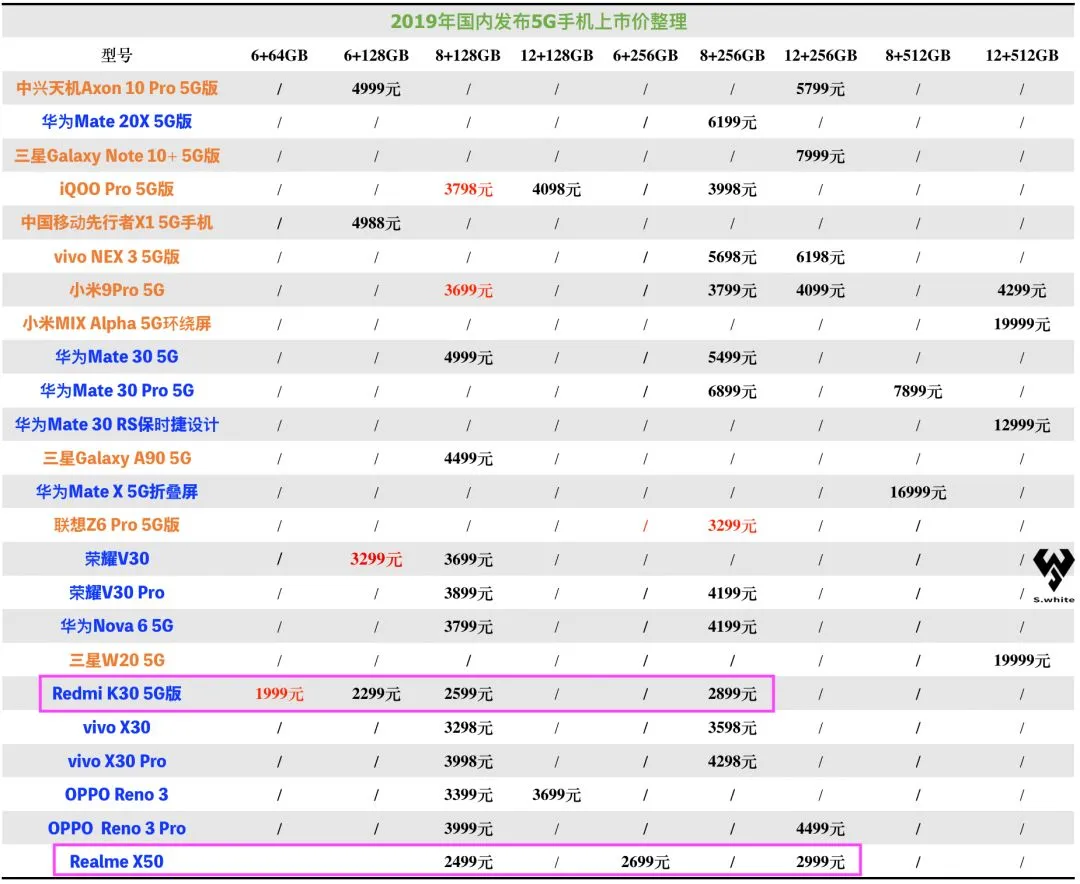Screen dimensions: 1080x884
Task: Select the 12+256GB column header
Action: click(820, 55)
